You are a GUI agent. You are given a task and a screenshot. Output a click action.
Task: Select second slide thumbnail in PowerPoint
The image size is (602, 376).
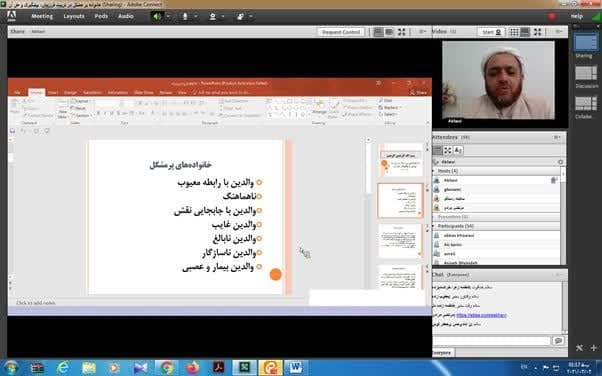coord(400,200)
